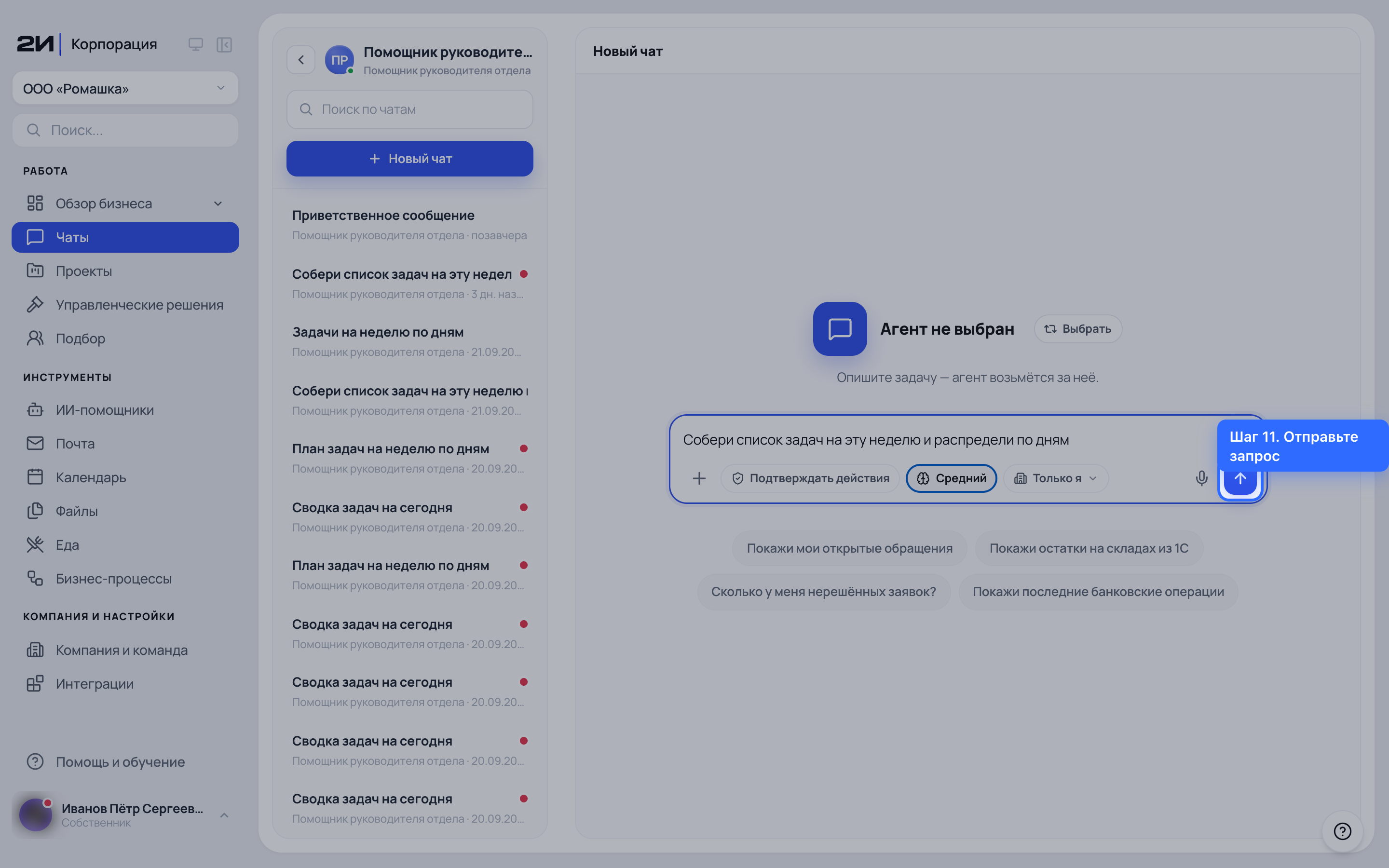Expand the Обзор бизнеса menu
Image resolution: width=1389 pixels, height=868 pixels.
[x=125, y=203]
